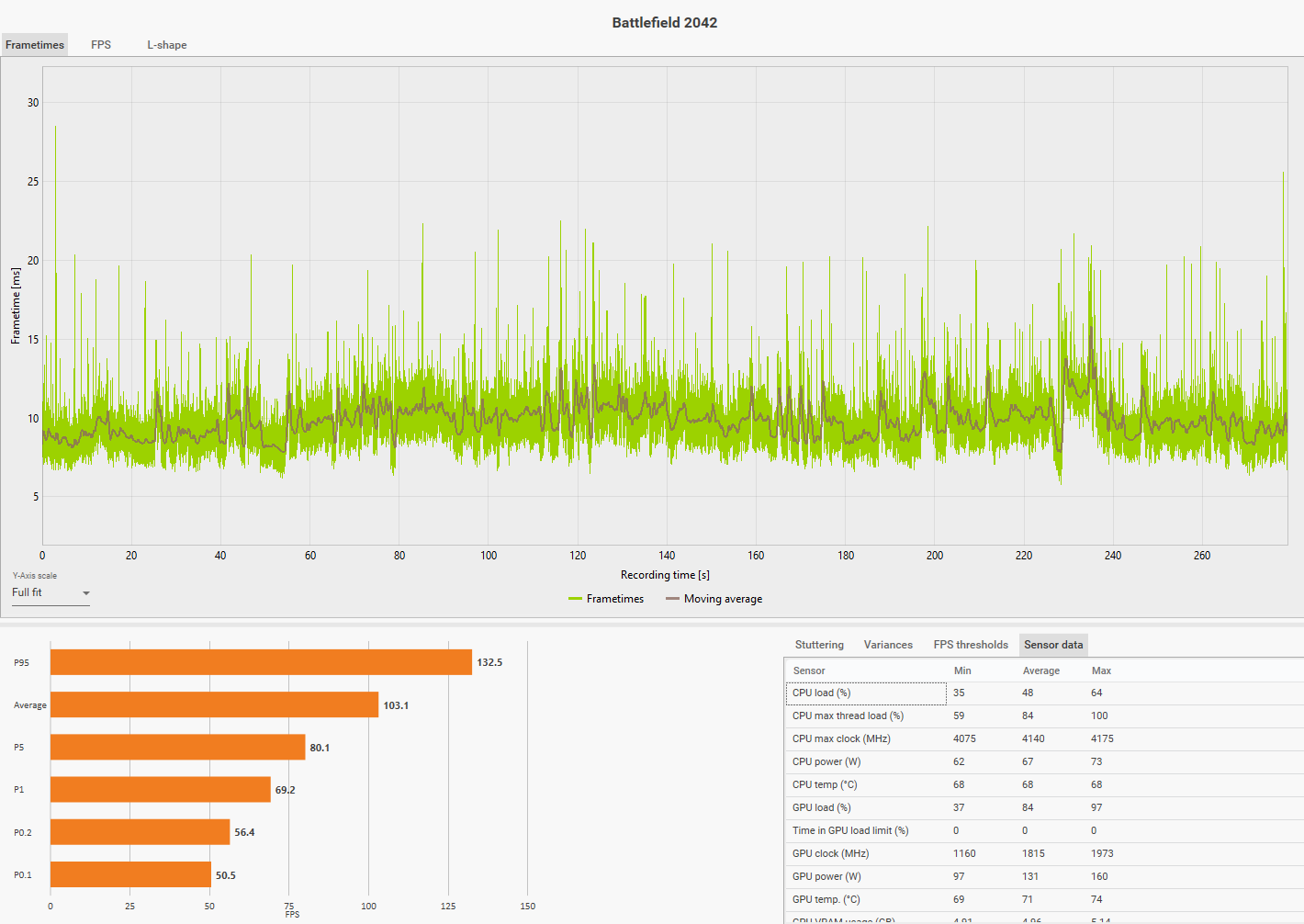
Task: Open the Stuttering tab
Action: 819,645
